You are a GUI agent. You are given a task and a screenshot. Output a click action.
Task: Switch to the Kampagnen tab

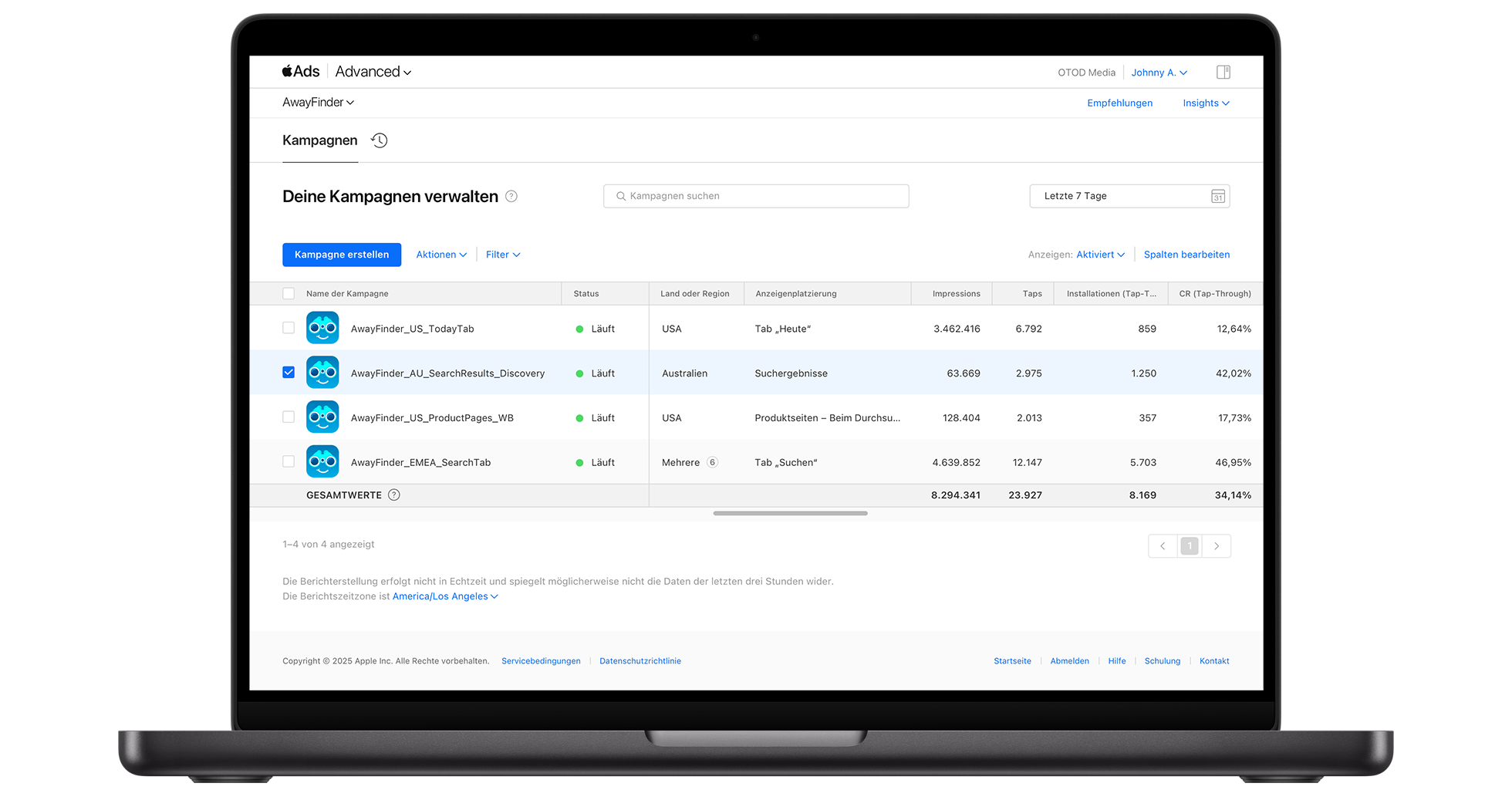(320, 140)
